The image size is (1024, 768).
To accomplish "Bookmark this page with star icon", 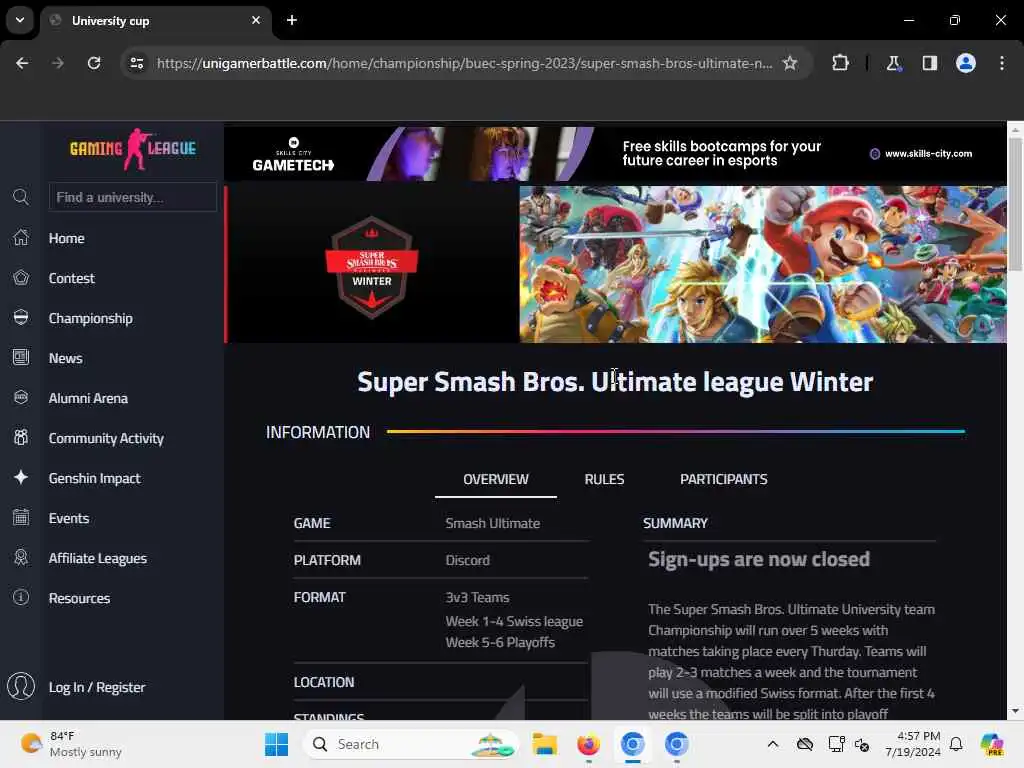I will 790,63.
